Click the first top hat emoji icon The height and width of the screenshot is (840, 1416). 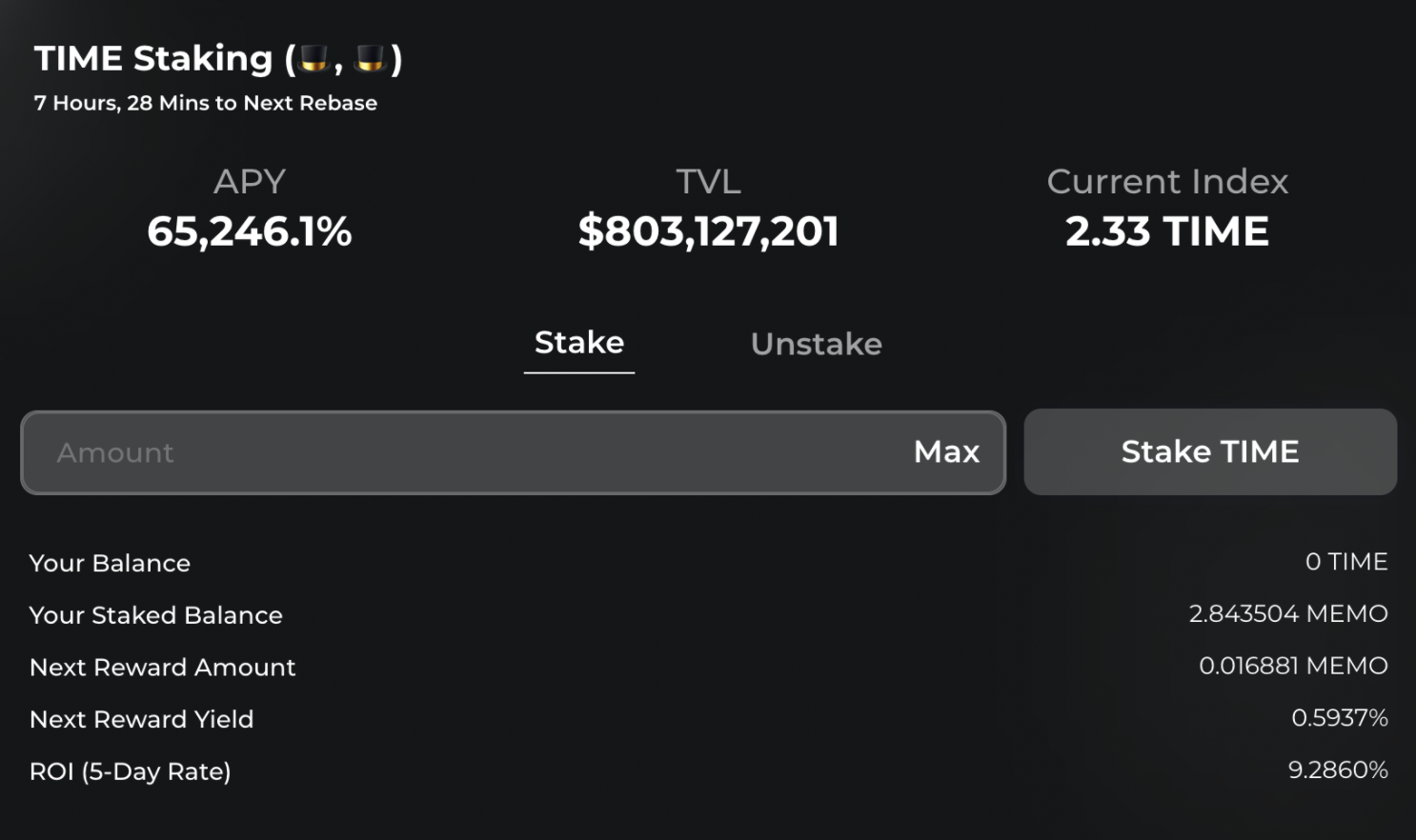[314, 59]
